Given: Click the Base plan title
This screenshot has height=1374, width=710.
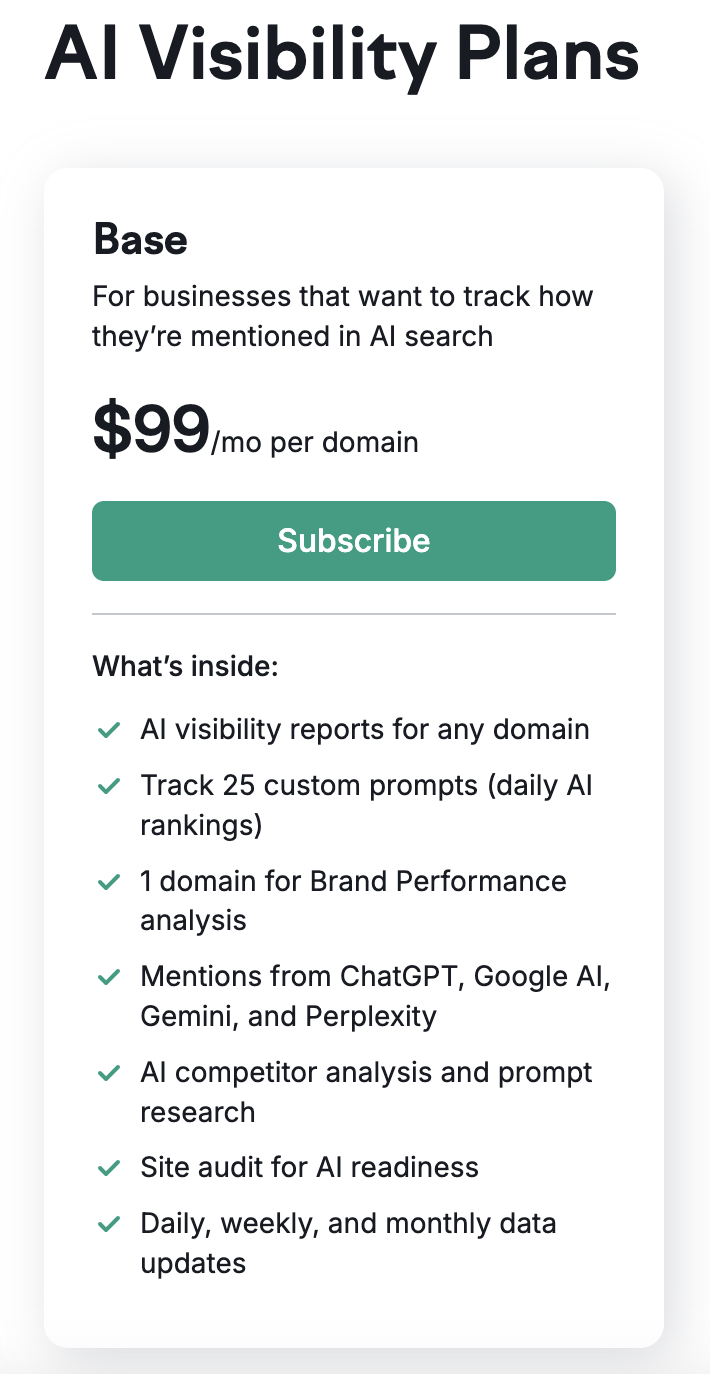Looking at the screenshot, I should (140, 240).
